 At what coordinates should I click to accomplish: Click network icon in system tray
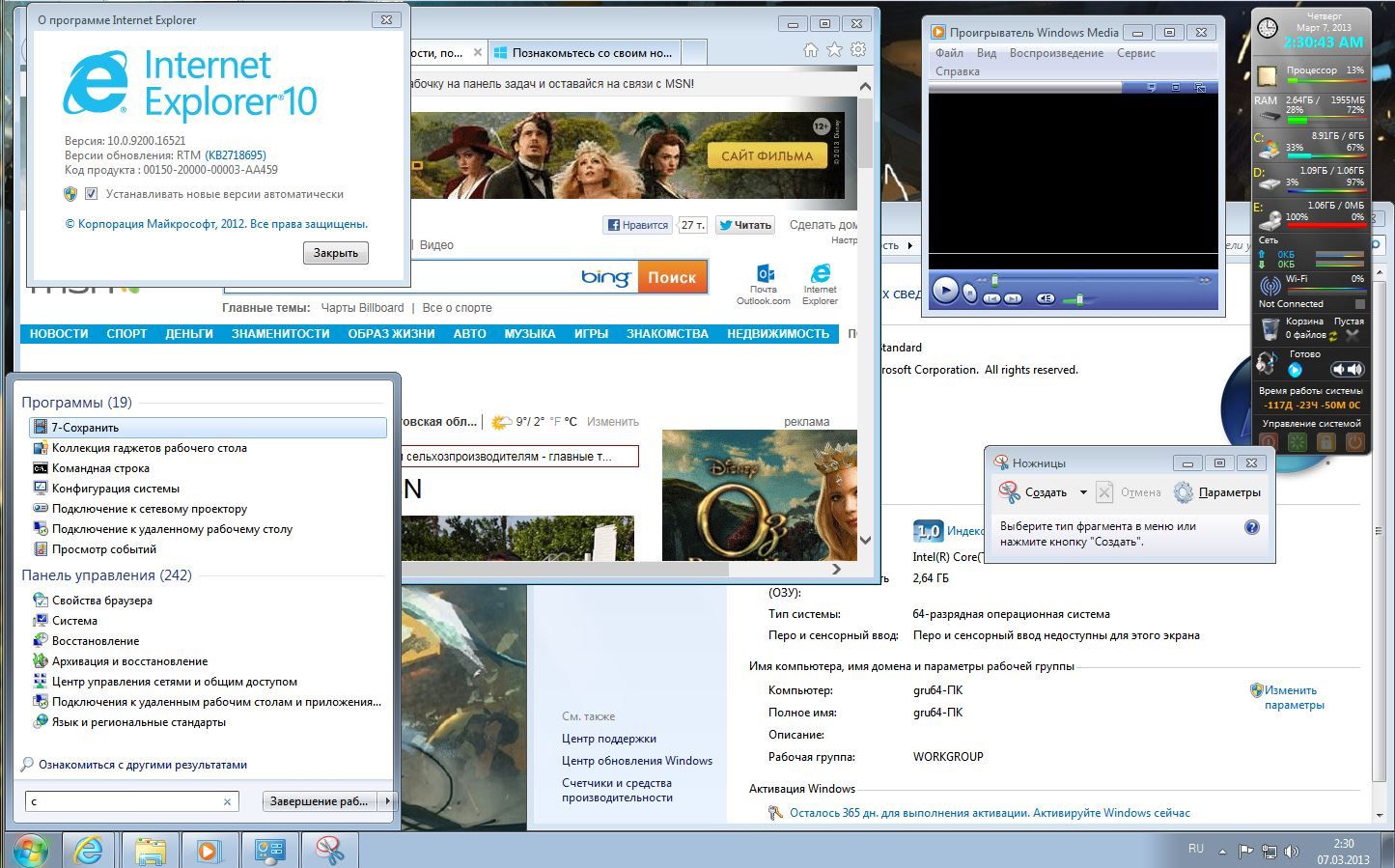(x=1269, y=851)
